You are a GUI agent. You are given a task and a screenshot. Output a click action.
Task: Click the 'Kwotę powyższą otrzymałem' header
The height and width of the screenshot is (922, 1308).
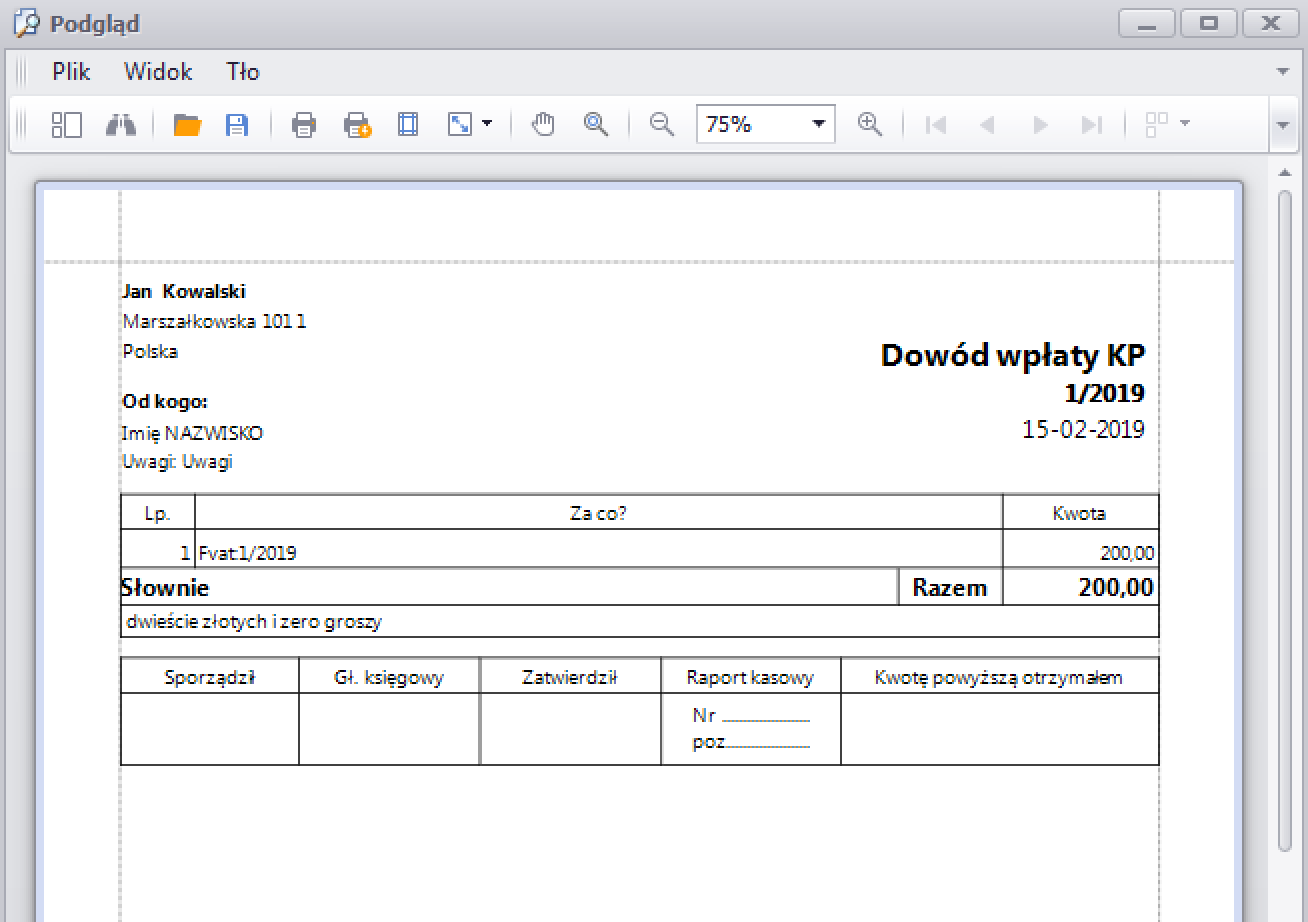tap(998, 677)
